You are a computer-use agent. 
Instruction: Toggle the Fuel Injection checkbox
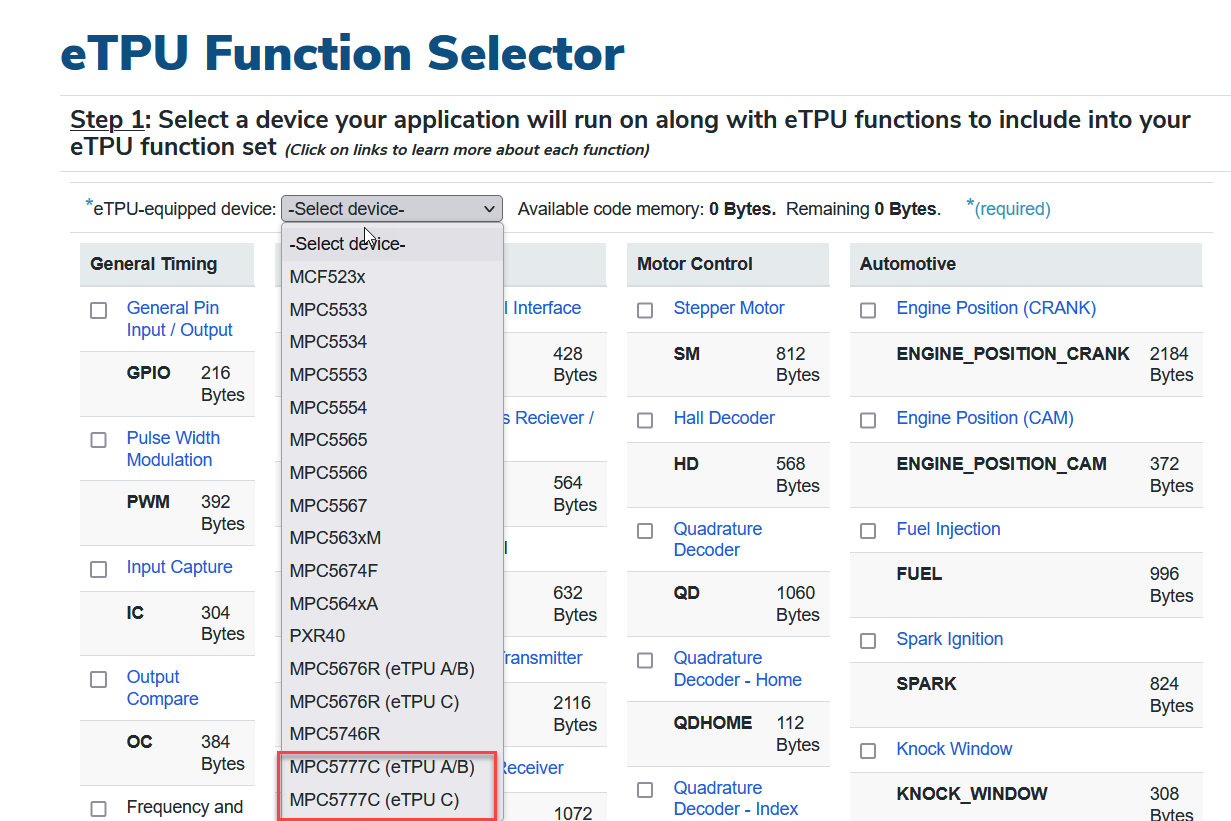pos(867,531)
